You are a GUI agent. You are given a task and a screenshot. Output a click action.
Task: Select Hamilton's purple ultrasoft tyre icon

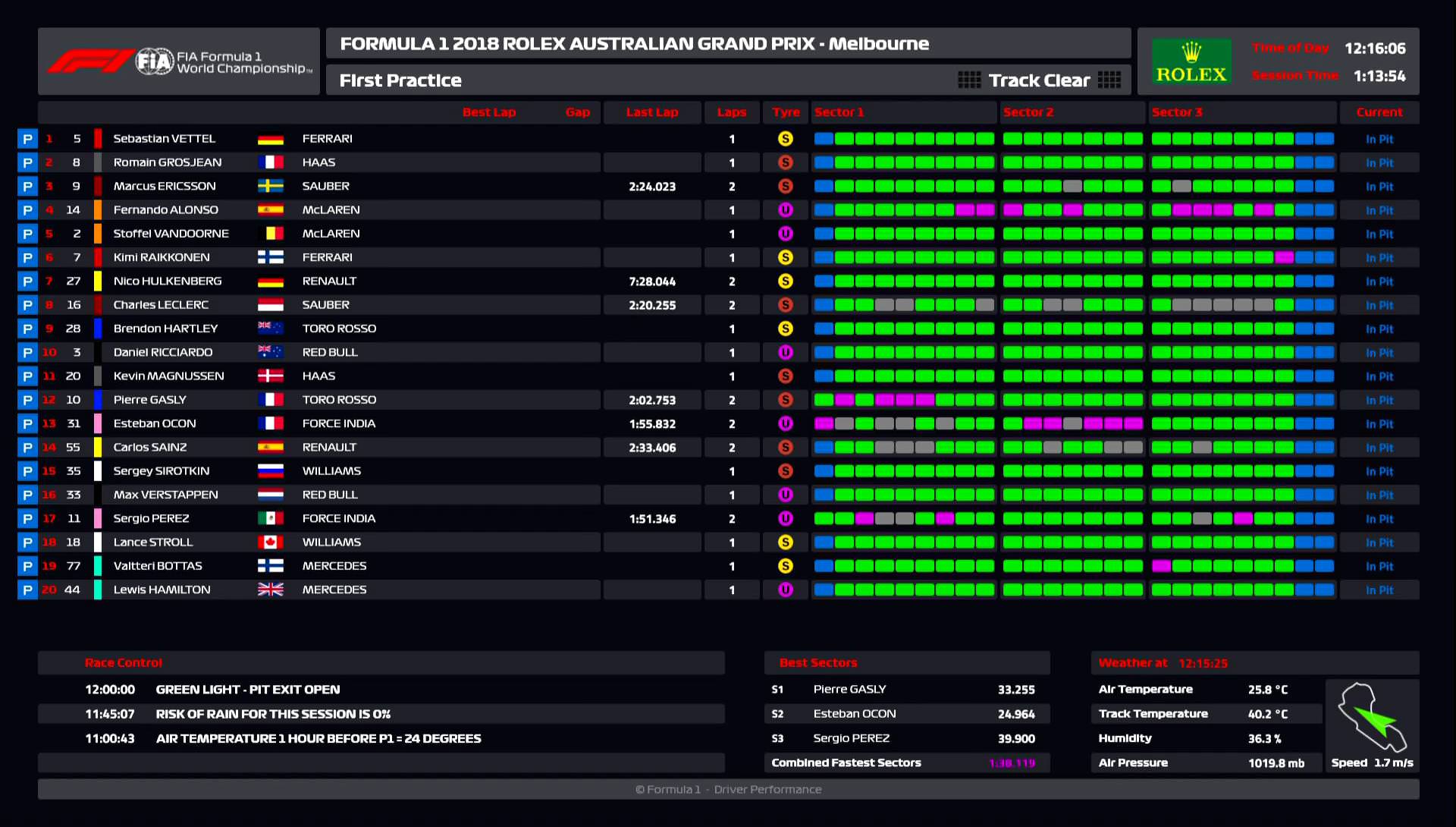[786, 590]
